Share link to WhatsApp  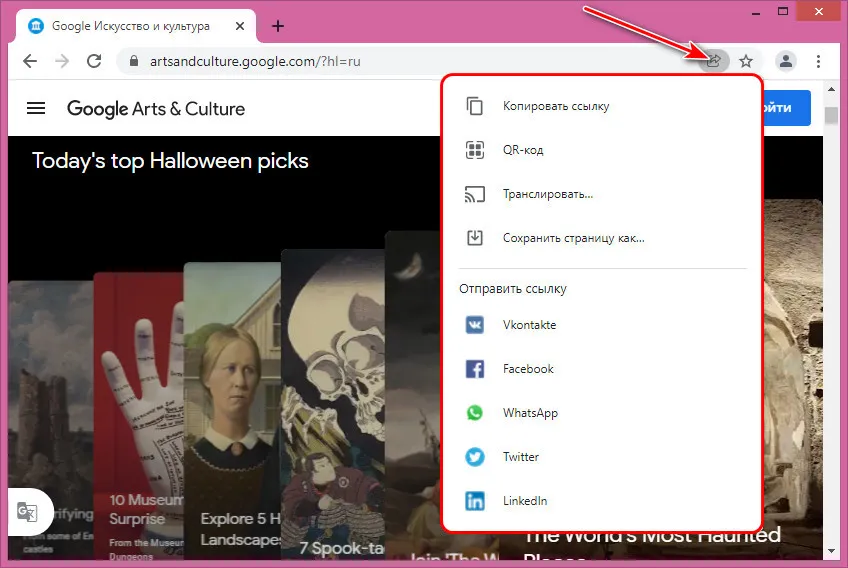coord(530,413)
